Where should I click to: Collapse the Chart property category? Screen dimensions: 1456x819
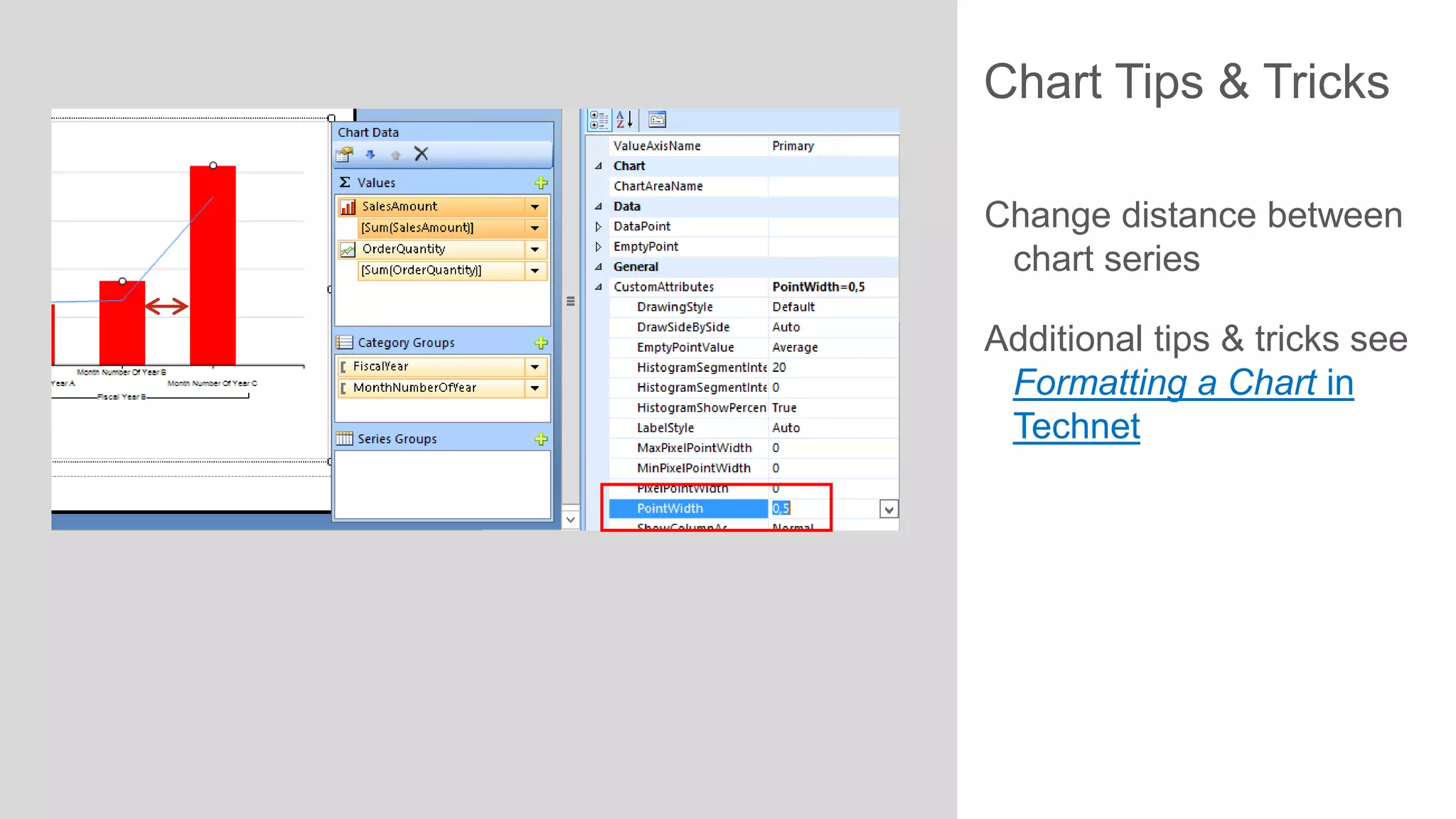coord(599,166)
